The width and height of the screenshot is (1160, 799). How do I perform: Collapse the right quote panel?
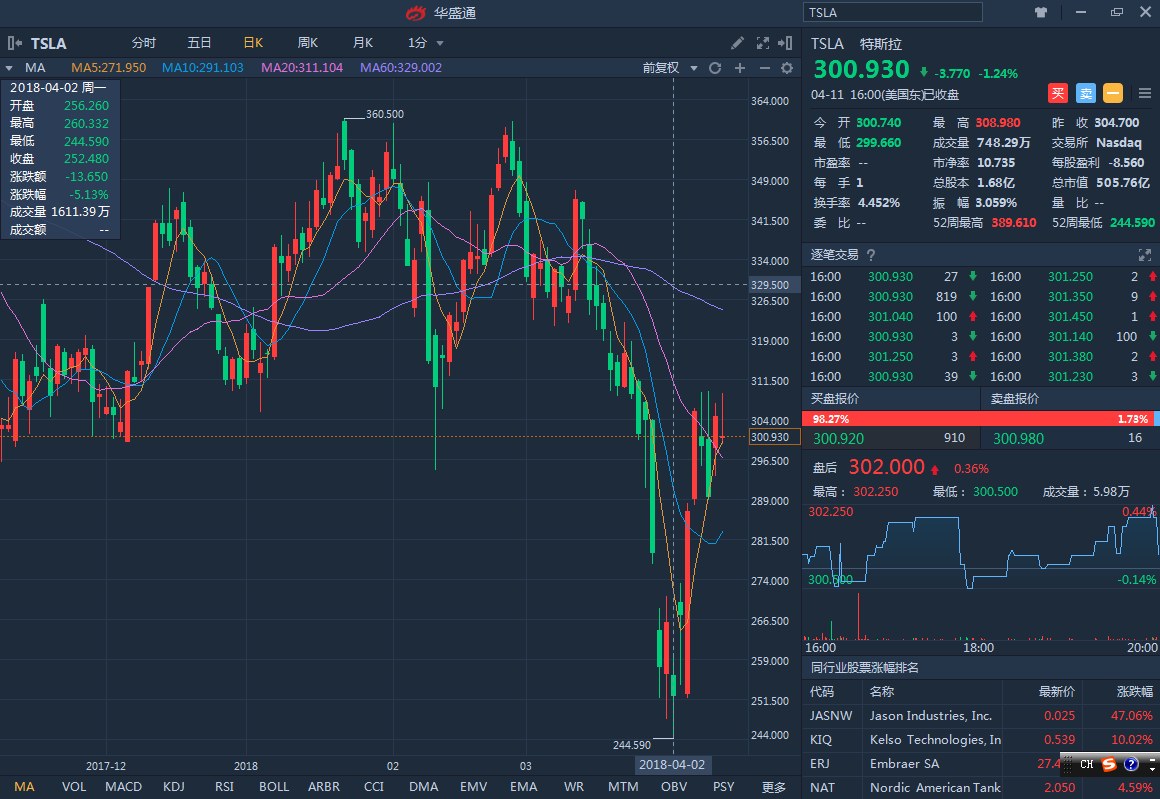tap(786, 43)
